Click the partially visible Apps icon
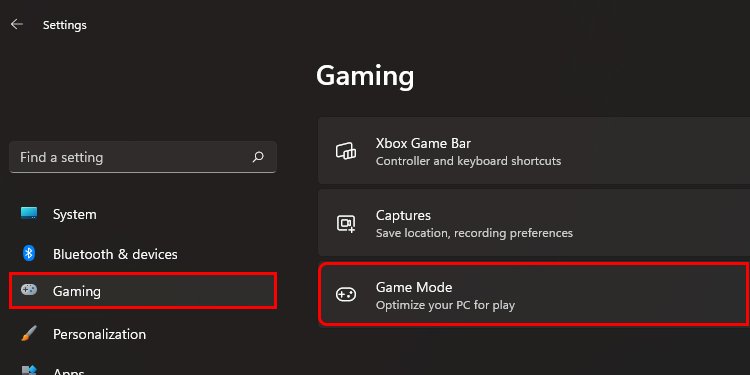 [29, 370]
